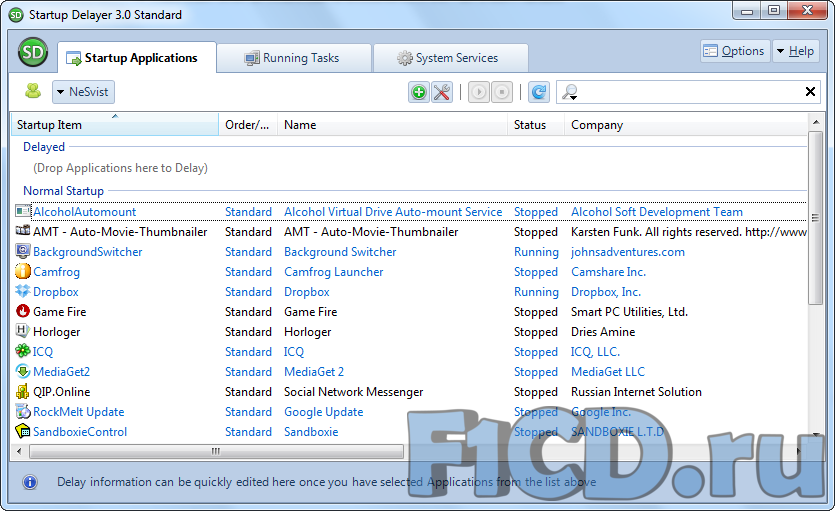This screenshot has width=835, height=511.
Task: Click the orange Camfrog icon
Action: [x=23, y=271]
